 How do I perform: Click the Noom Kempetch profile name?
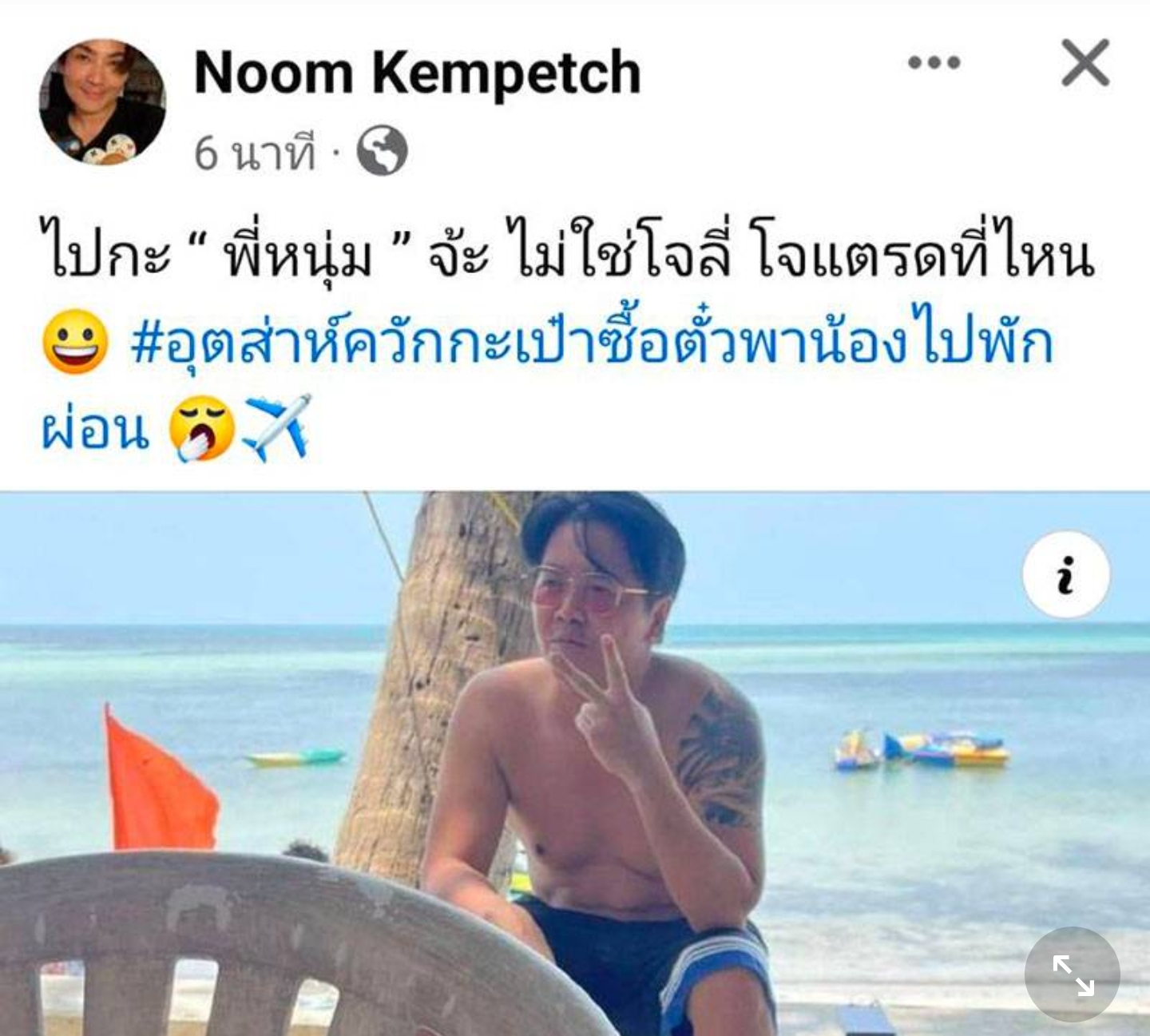tap(418, 73)
